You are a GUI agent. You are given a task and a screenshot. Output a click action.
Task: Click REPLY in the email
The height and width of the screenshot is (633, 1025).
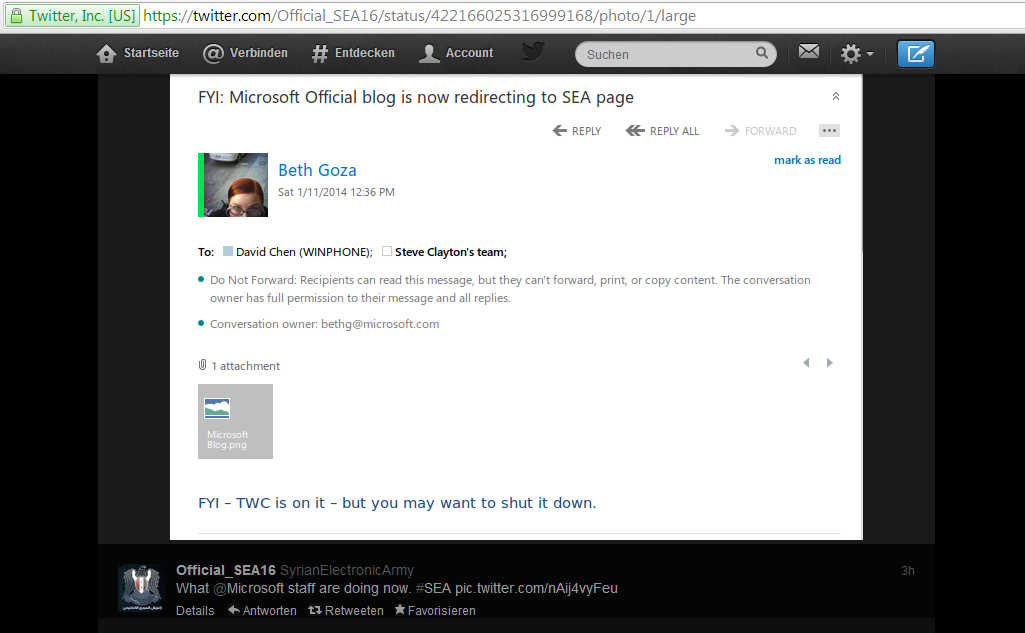[577, 131]
